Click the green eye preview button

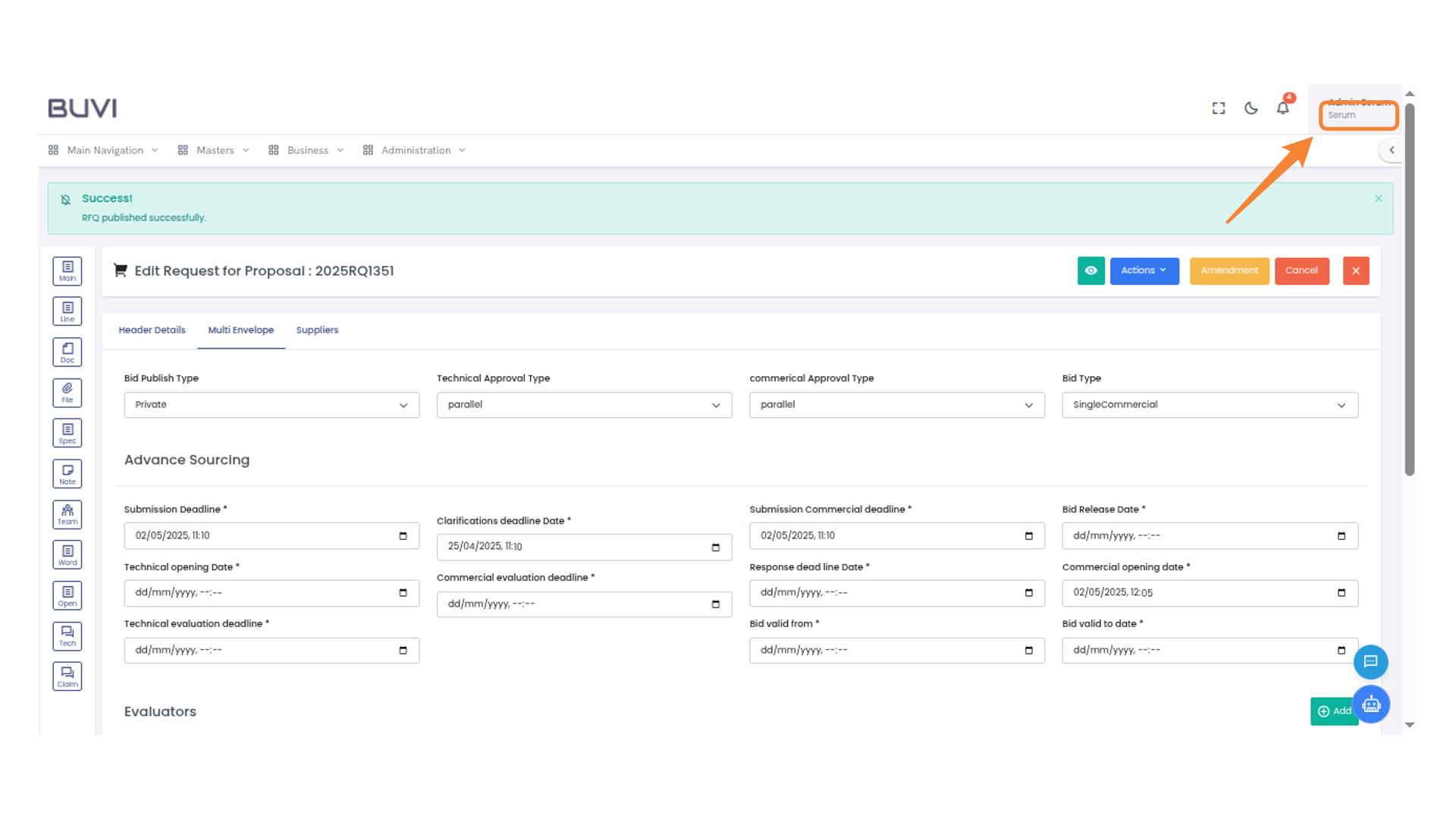point(1090,271)
